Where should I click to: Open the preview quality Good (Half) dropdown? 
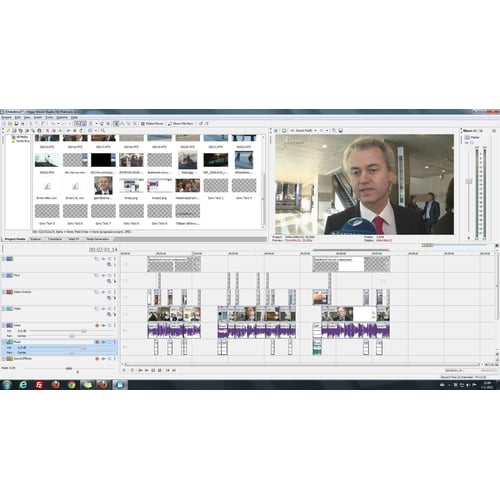tap(305, 130)
